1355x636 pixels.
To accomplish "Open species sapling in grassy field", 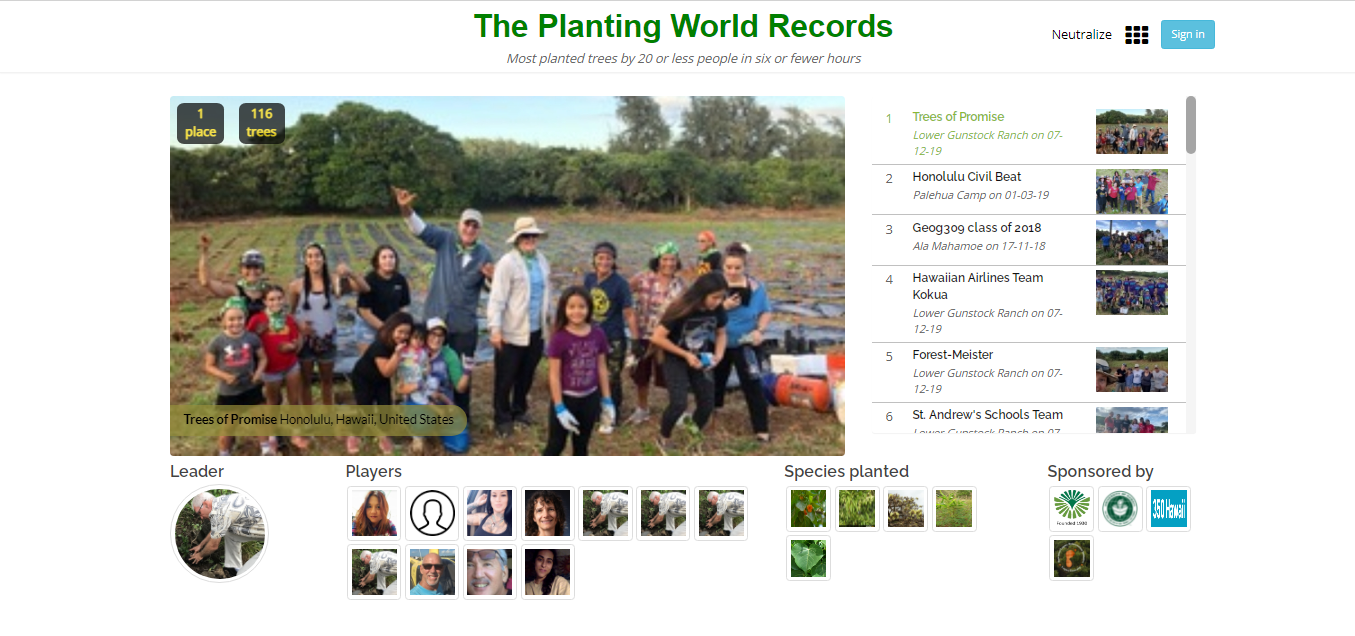I will pyautogui.click(x=954, y=508).
